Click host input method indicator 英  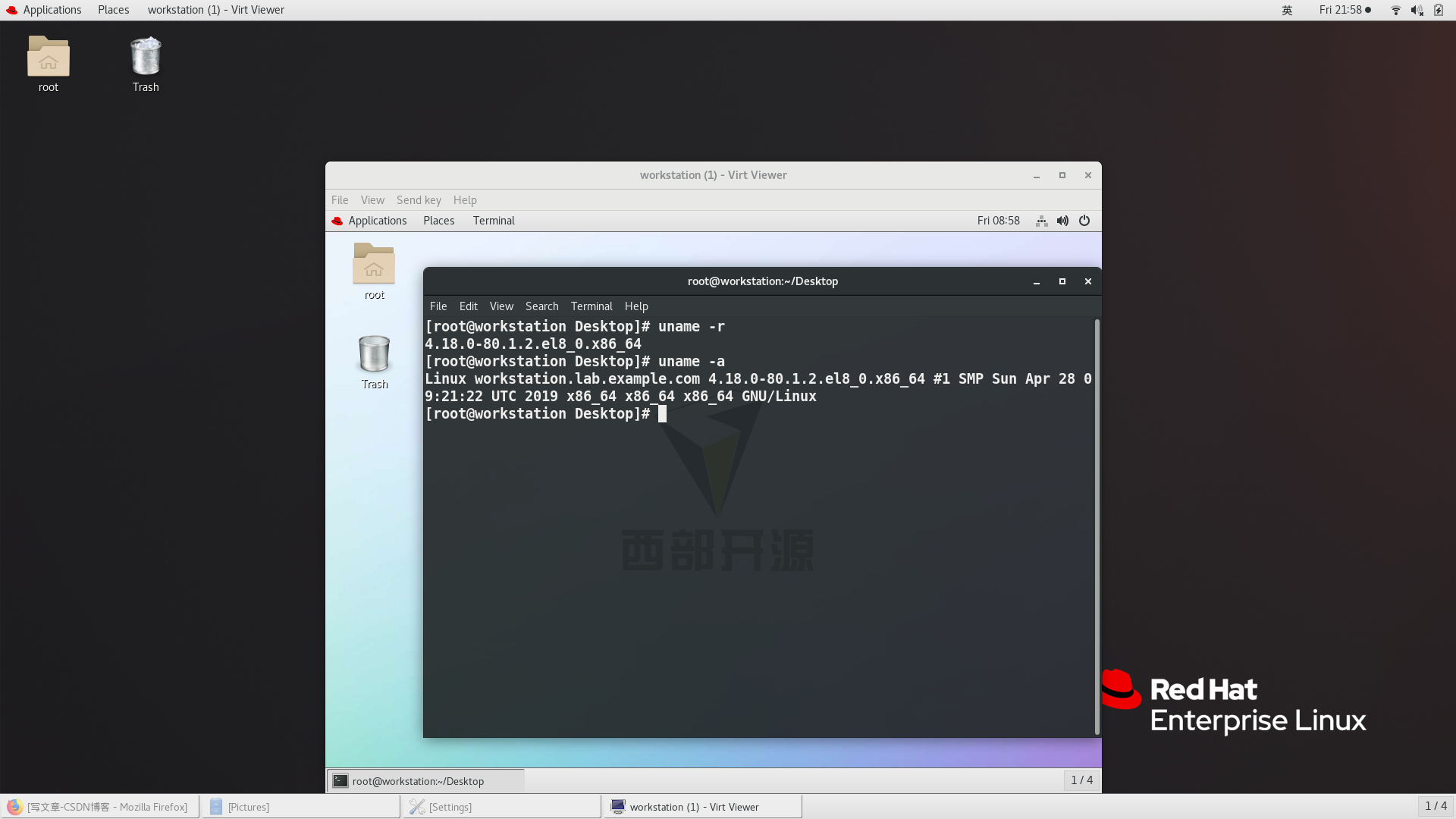point(1287,10)
